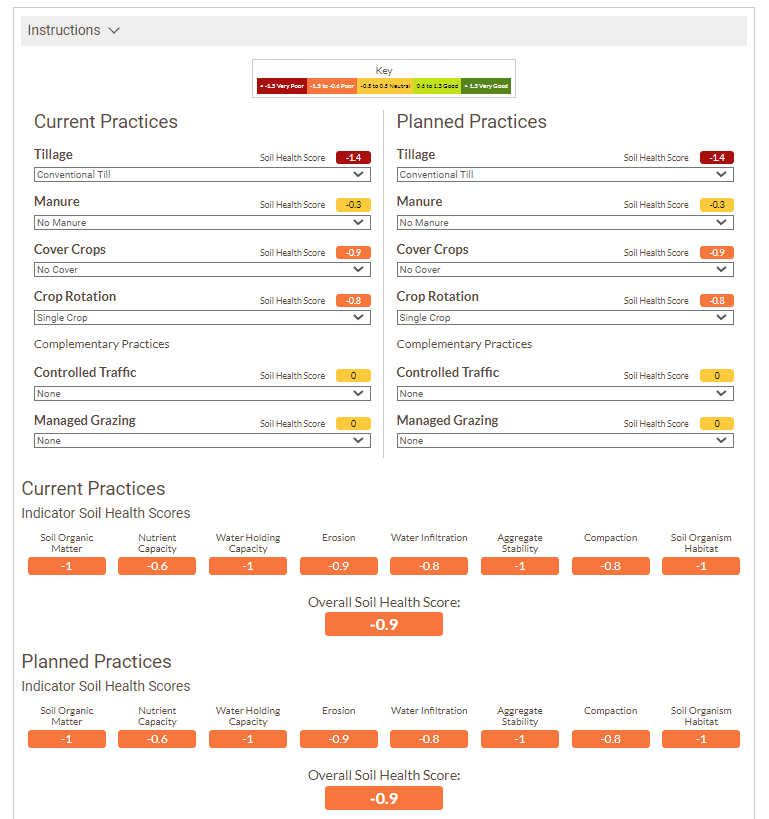Screen dimensions: 769x819
Task: Open the Planned Practices Crop Rotation dropdown
Action: (565, 318)
